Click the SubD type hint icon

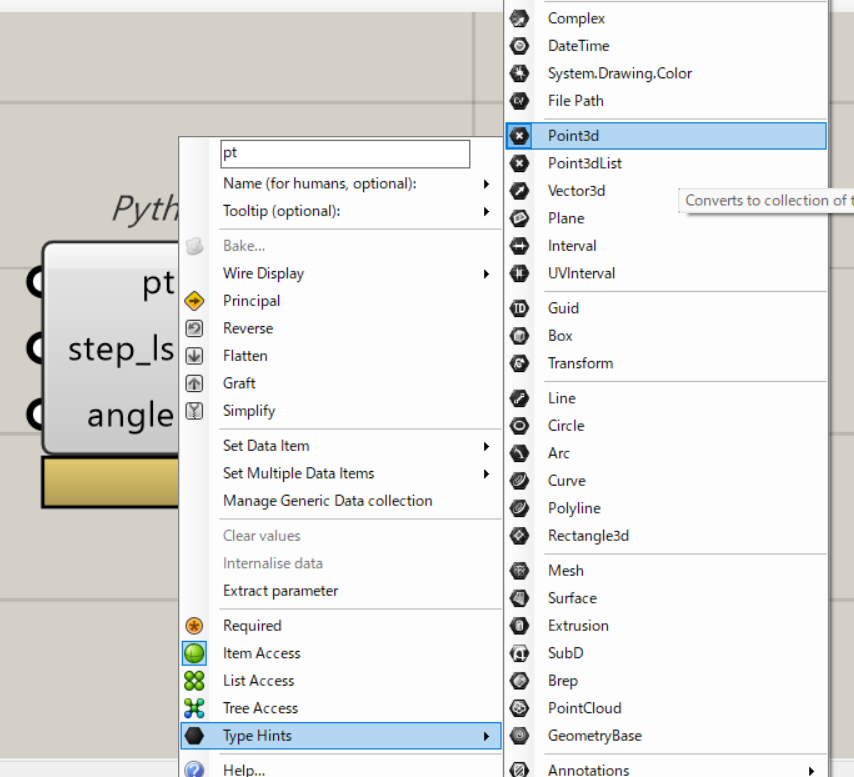(519, 653)
